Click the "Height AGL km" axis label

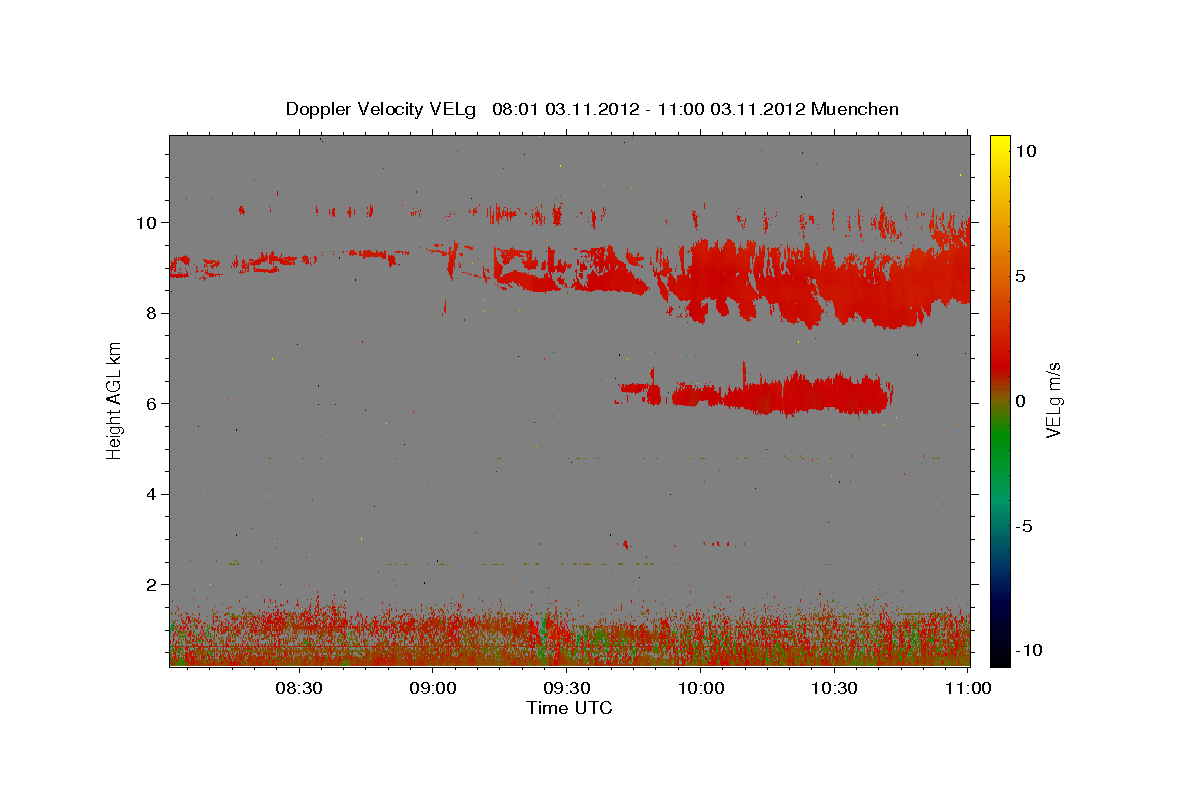click(x=114, y=400)
